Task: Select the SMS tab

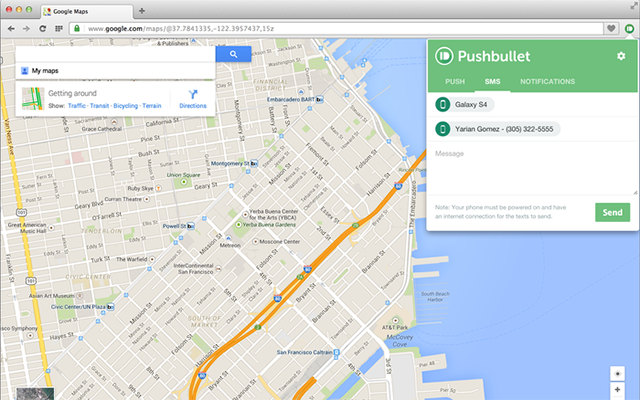Action: click(x=492, y=81)
